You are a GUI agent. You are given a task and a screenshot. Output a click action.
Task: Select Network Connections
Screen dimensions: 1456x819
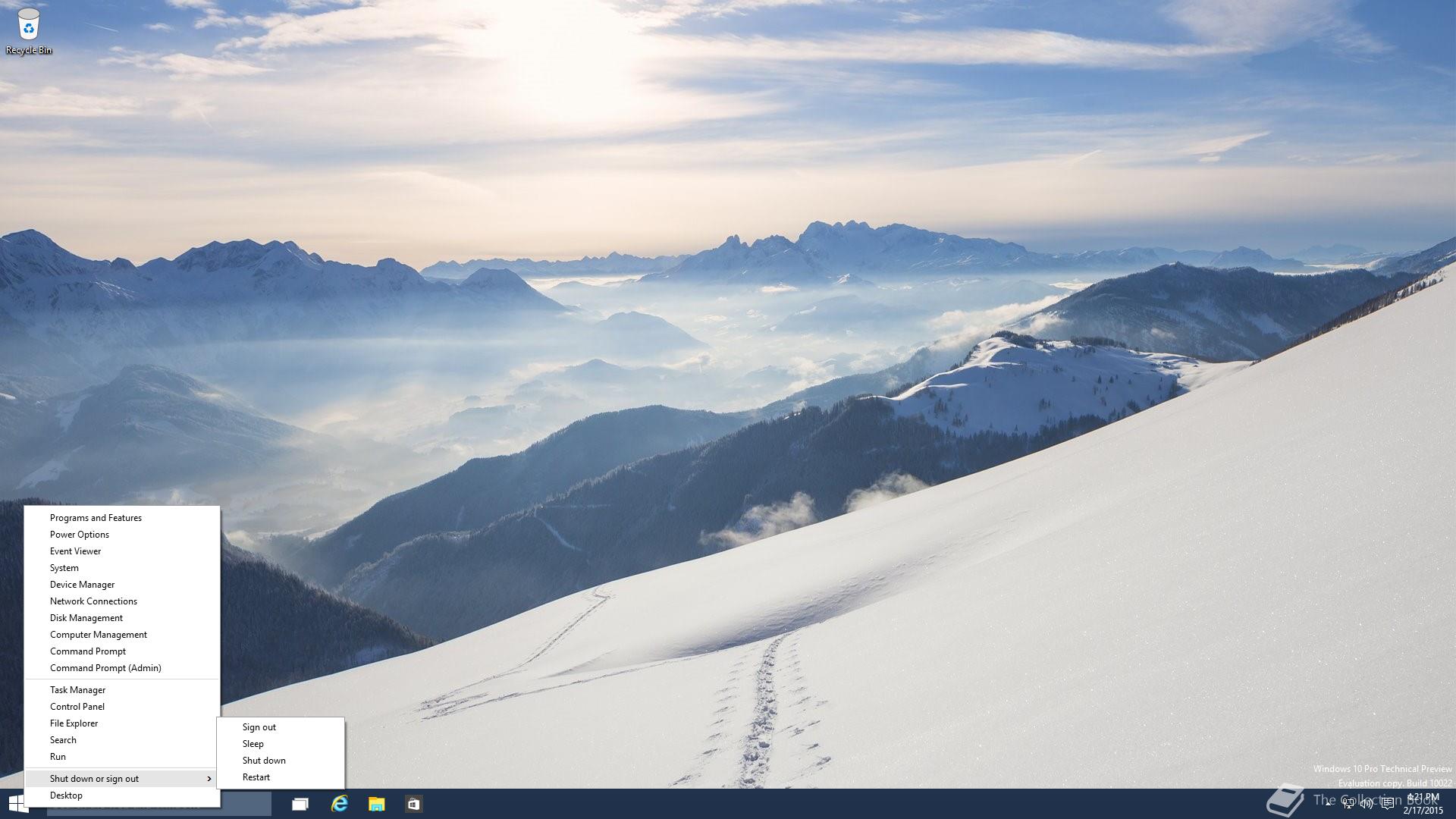(122, 601)
